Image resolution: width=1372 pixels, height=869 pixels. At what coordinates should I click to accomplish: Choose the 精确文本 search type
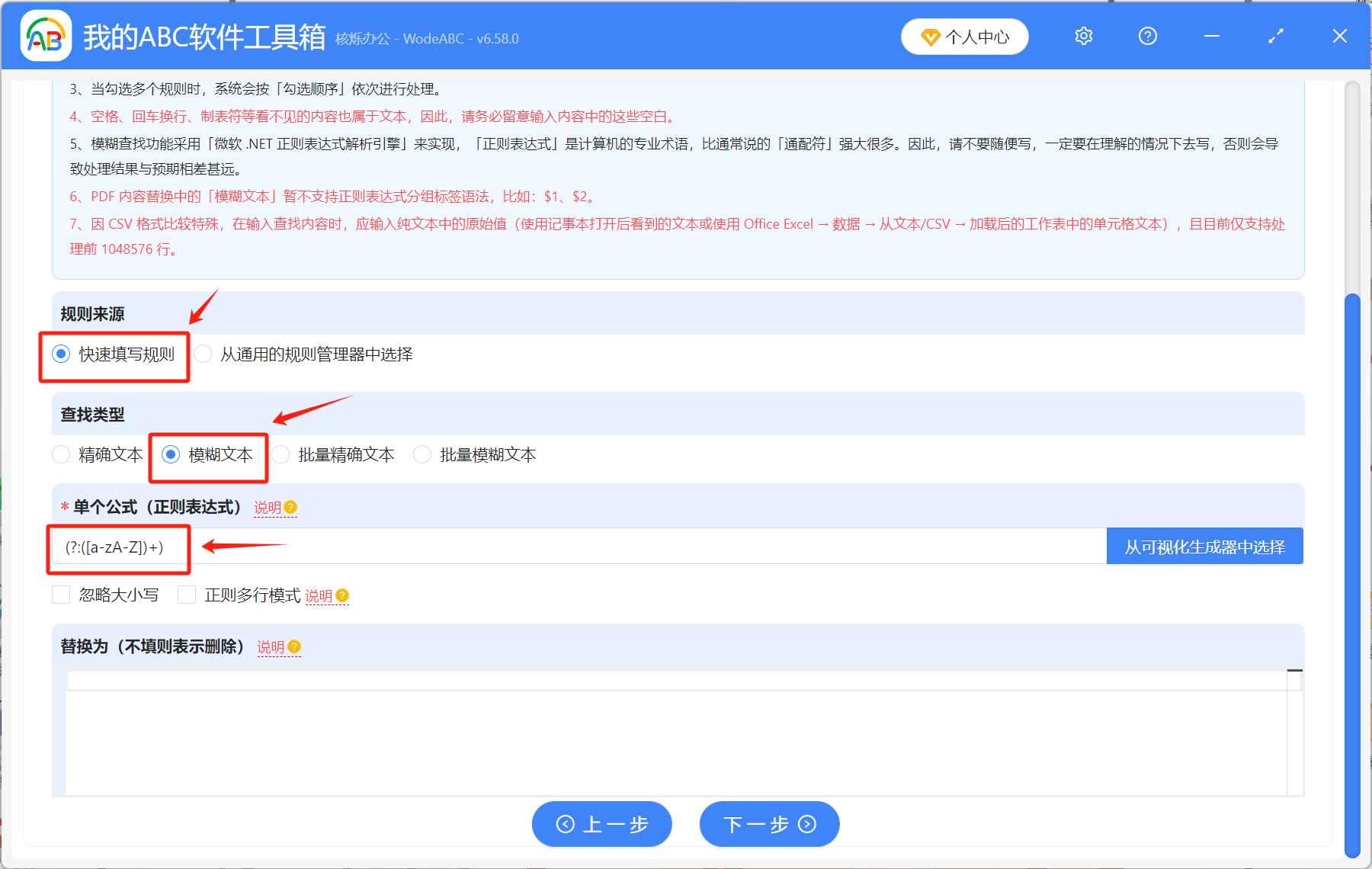click(x=61, y=455)
